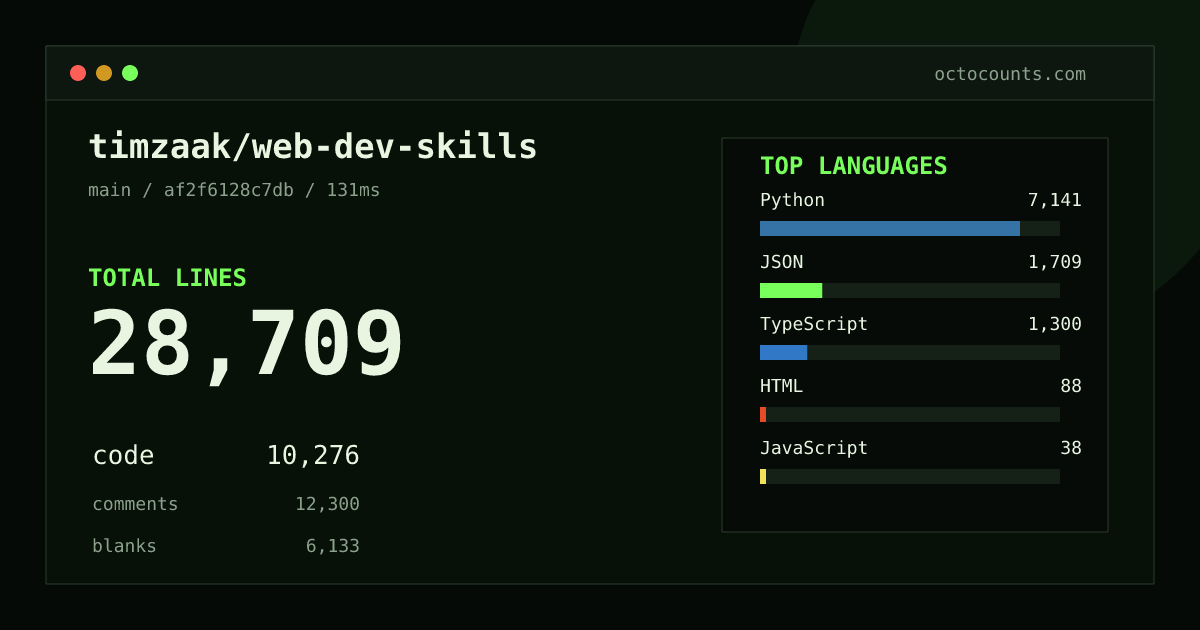
Task: Click the code row label
Action: 123,456
